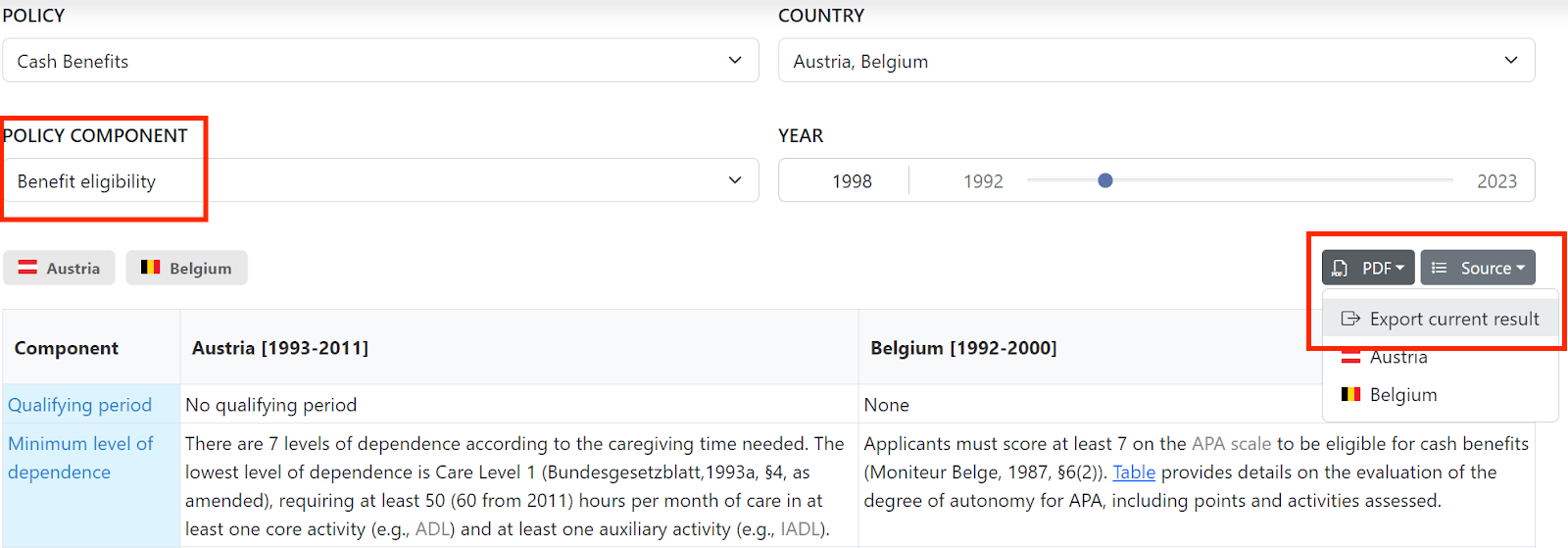Image resolution: width=1568 pixels, height=548 pixels.
Task: Expand the Policy Component dropdown
Action: 380,180
